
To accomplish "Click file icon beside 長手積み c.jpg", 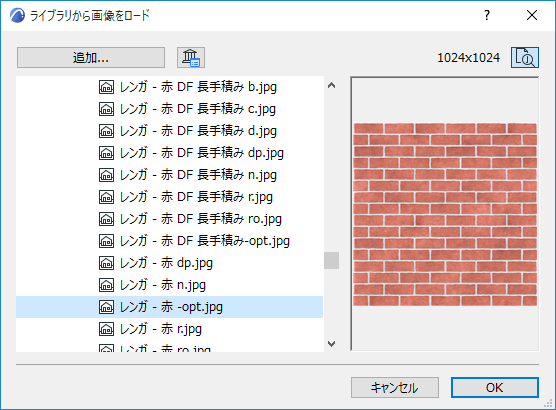I will (x=106, y=109).
